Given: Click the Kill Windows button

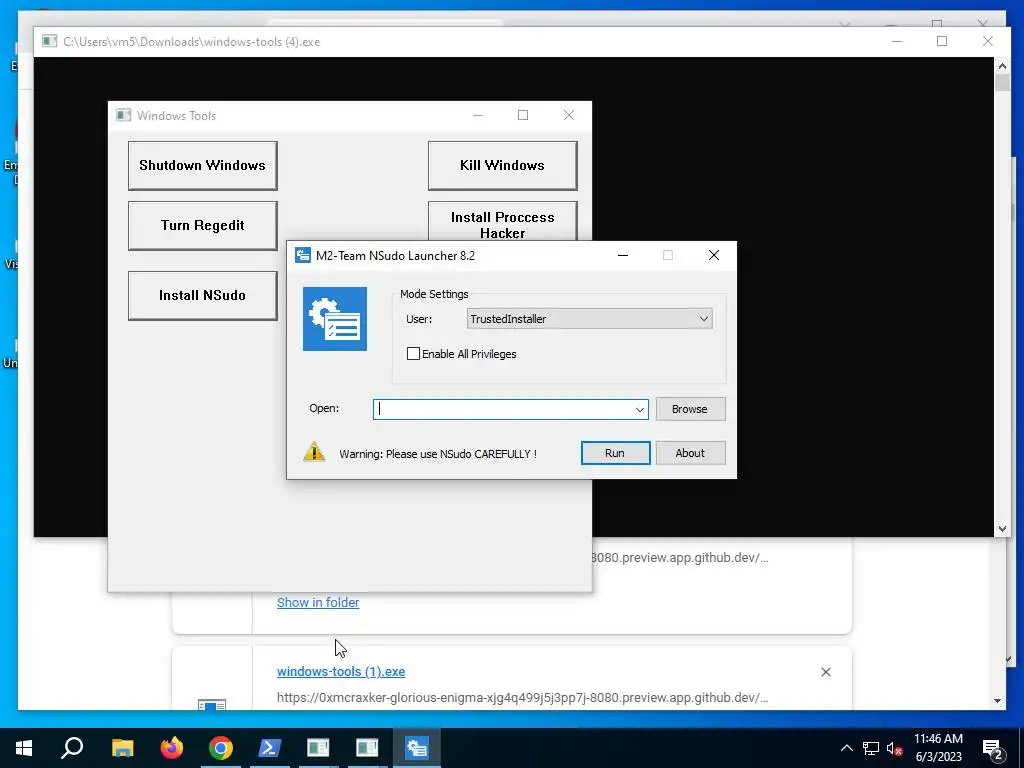Looking at the screenshot, I should 502,165.
